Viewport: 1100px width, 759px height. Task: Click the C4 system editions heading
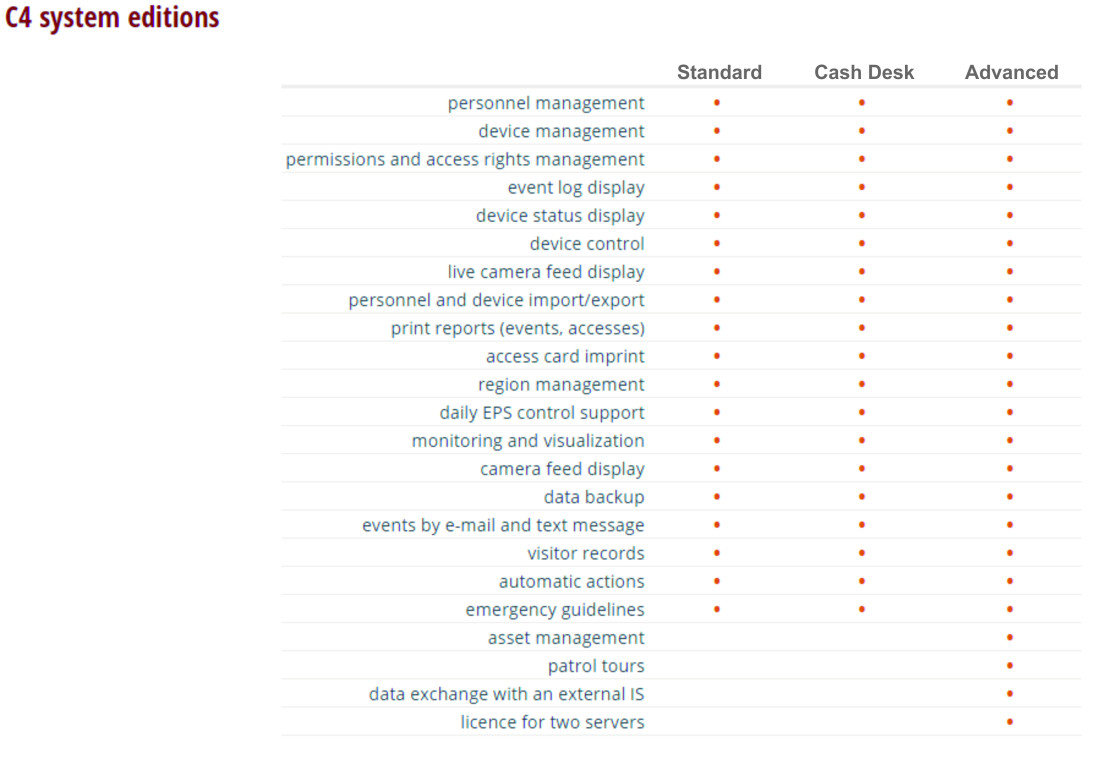[112, 18]
